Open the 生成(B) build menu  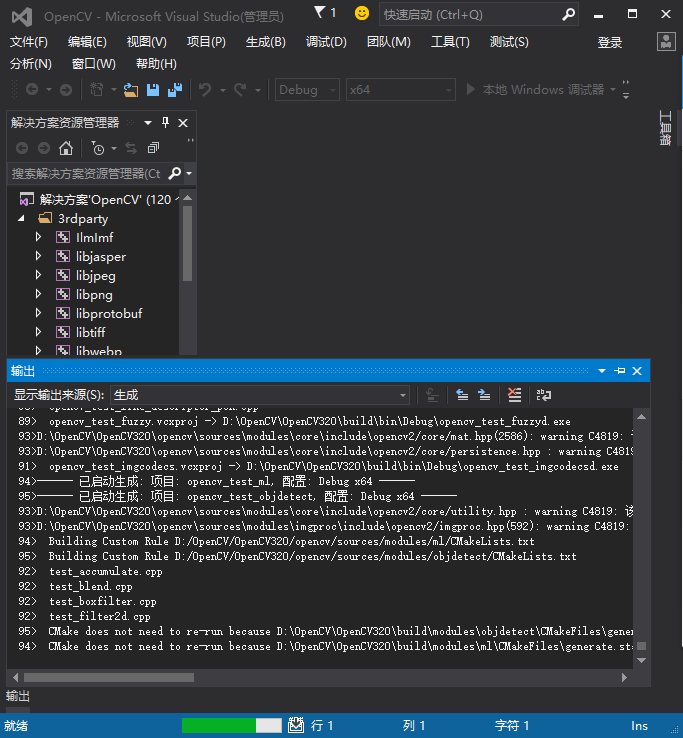click(x=265, y=42)
